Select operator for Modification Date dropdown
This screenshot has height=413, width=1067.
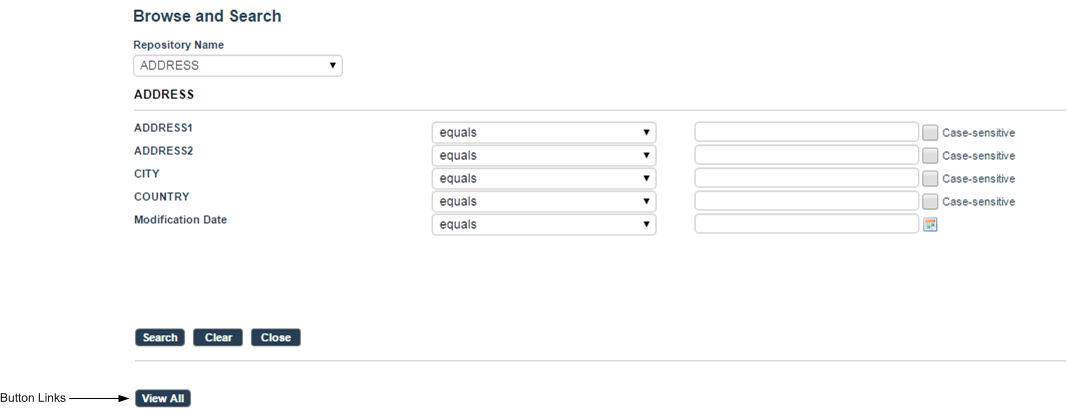click(544, 225)
